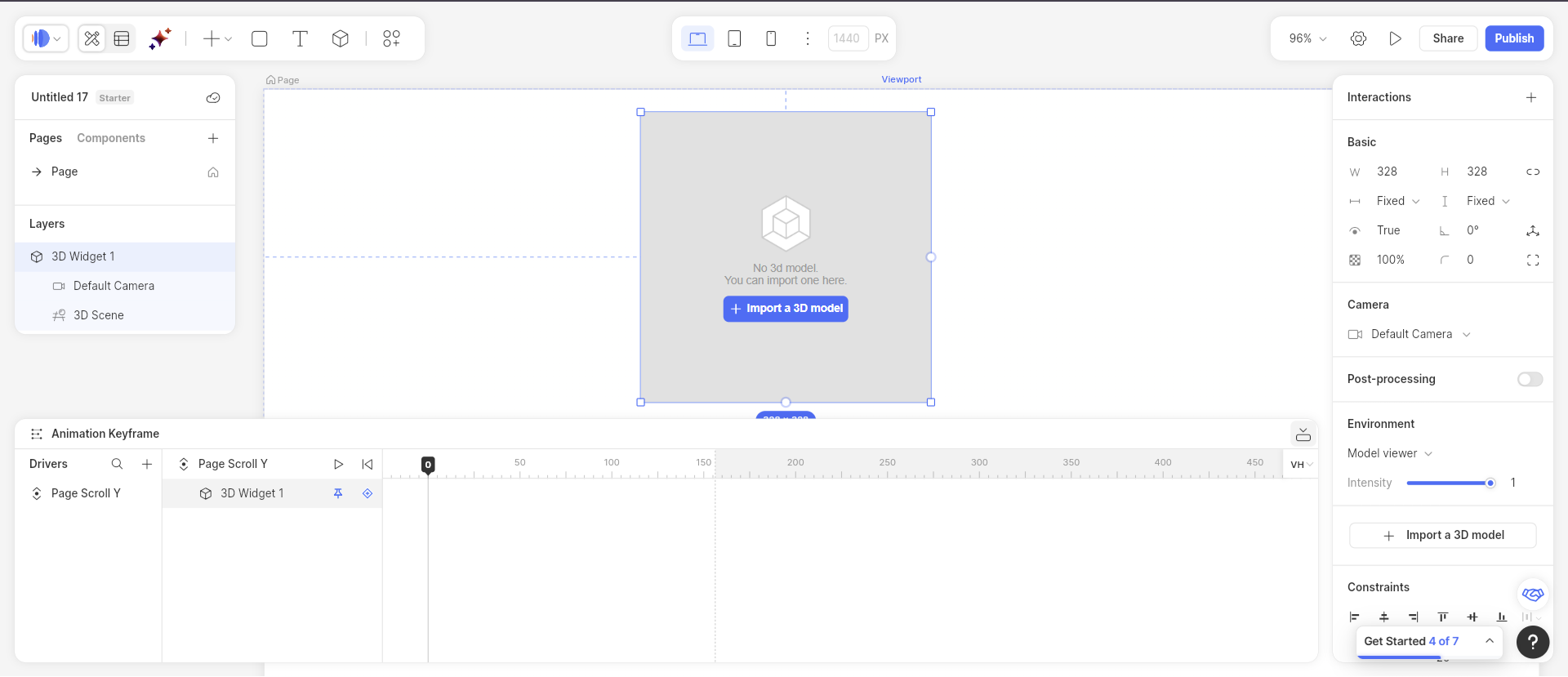The image size is (1568, 677).
Task: Switch to the Components tab
Action: tap(111, 138)
